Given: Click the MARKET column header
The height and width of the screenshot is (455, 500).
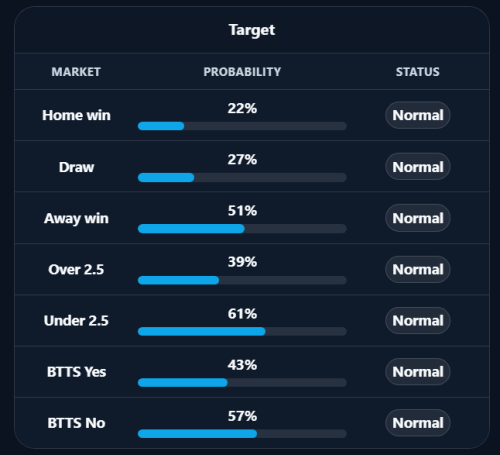Looking at the screenshot, I should coord(76,72).
